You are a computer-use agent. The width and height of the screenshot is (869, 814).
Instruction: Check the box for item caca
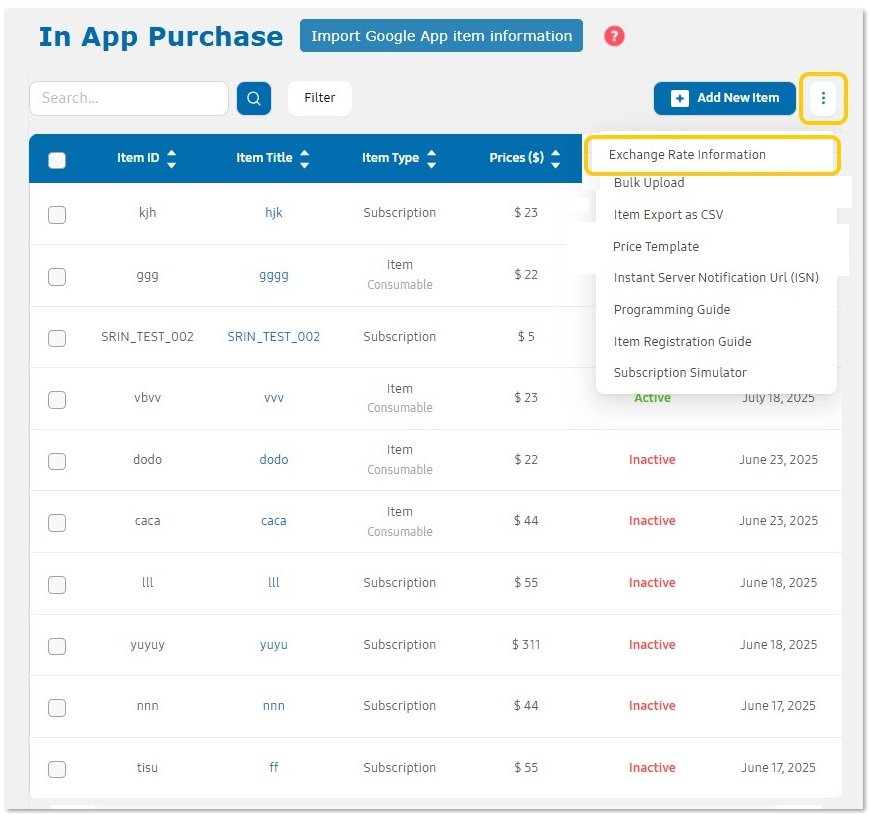[x=57, y=523]
